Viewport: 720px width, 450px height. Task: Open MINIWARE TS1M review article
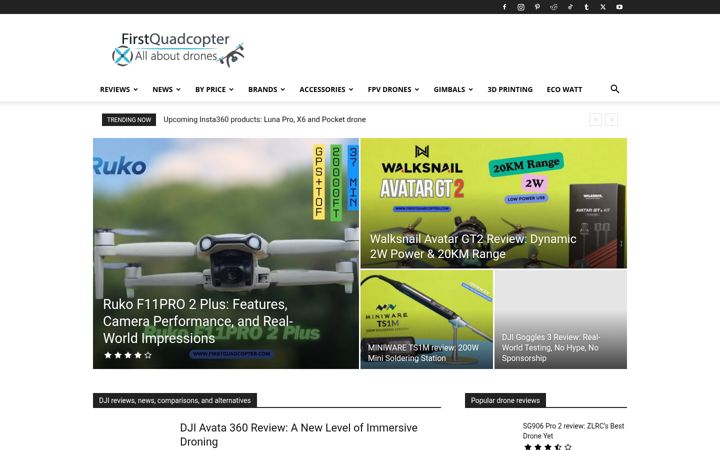pyautogui.click(x=423, y=353)
